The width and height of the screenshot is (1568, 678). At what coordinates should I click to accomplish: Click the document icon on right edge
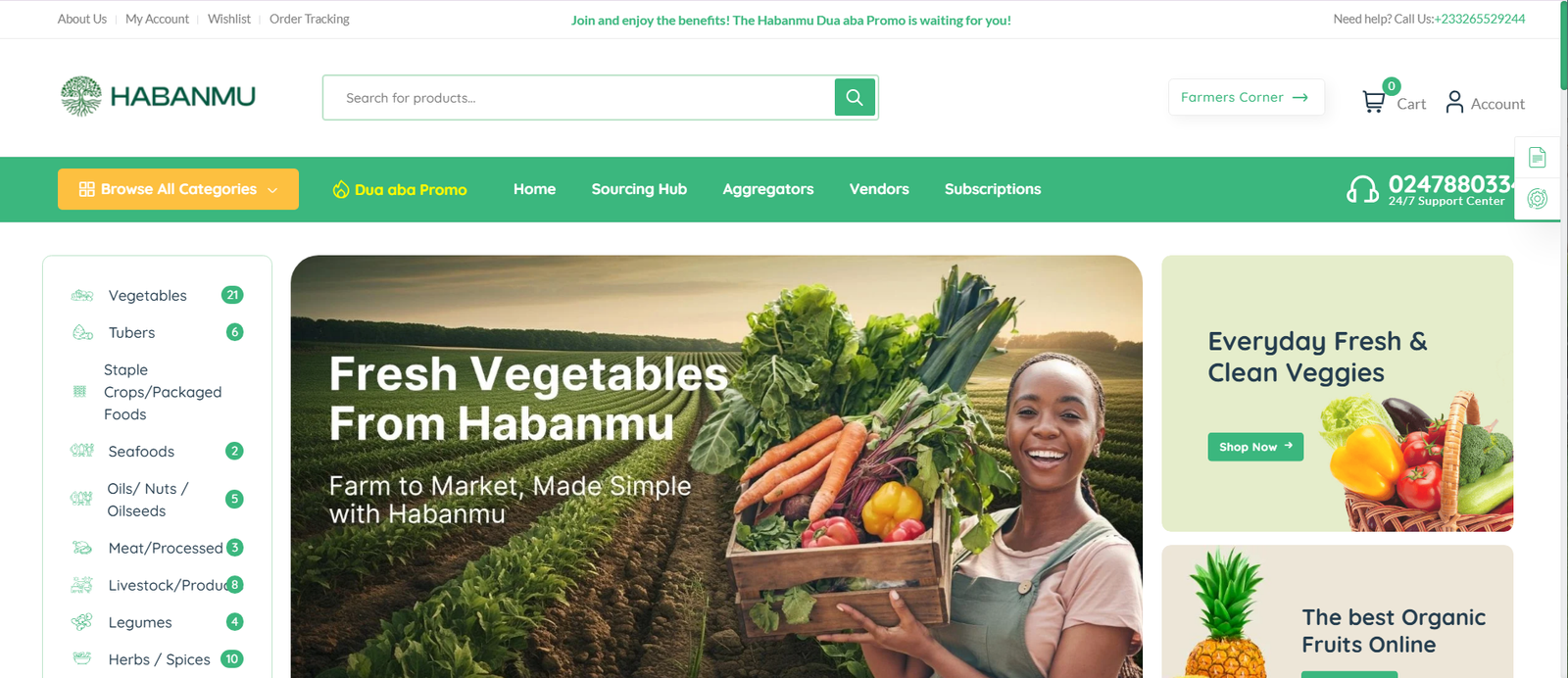(x=1537, y=157)
